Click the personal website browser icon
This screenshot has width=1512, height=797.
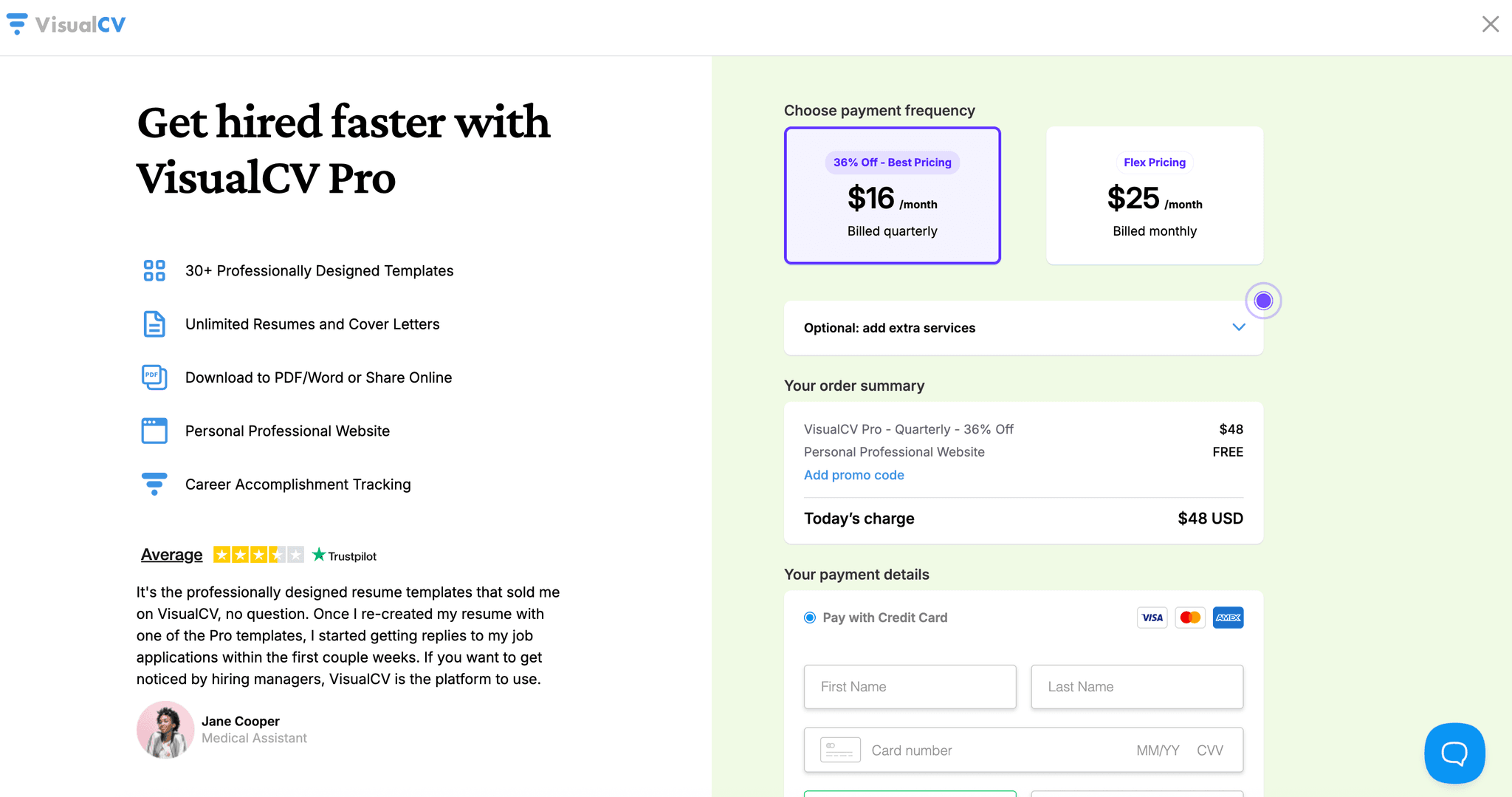pos(154,431)
